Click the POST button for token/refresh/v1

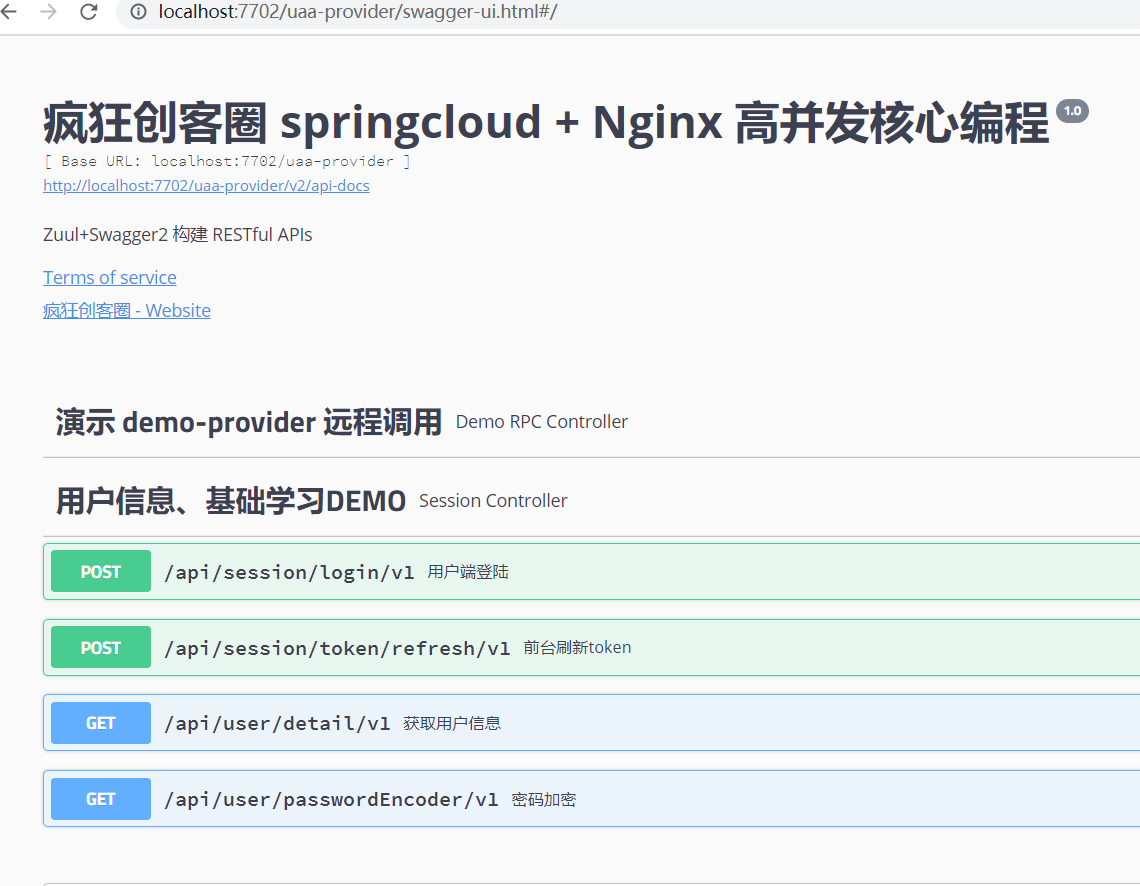pyautogui.click(x=101, y=647)
